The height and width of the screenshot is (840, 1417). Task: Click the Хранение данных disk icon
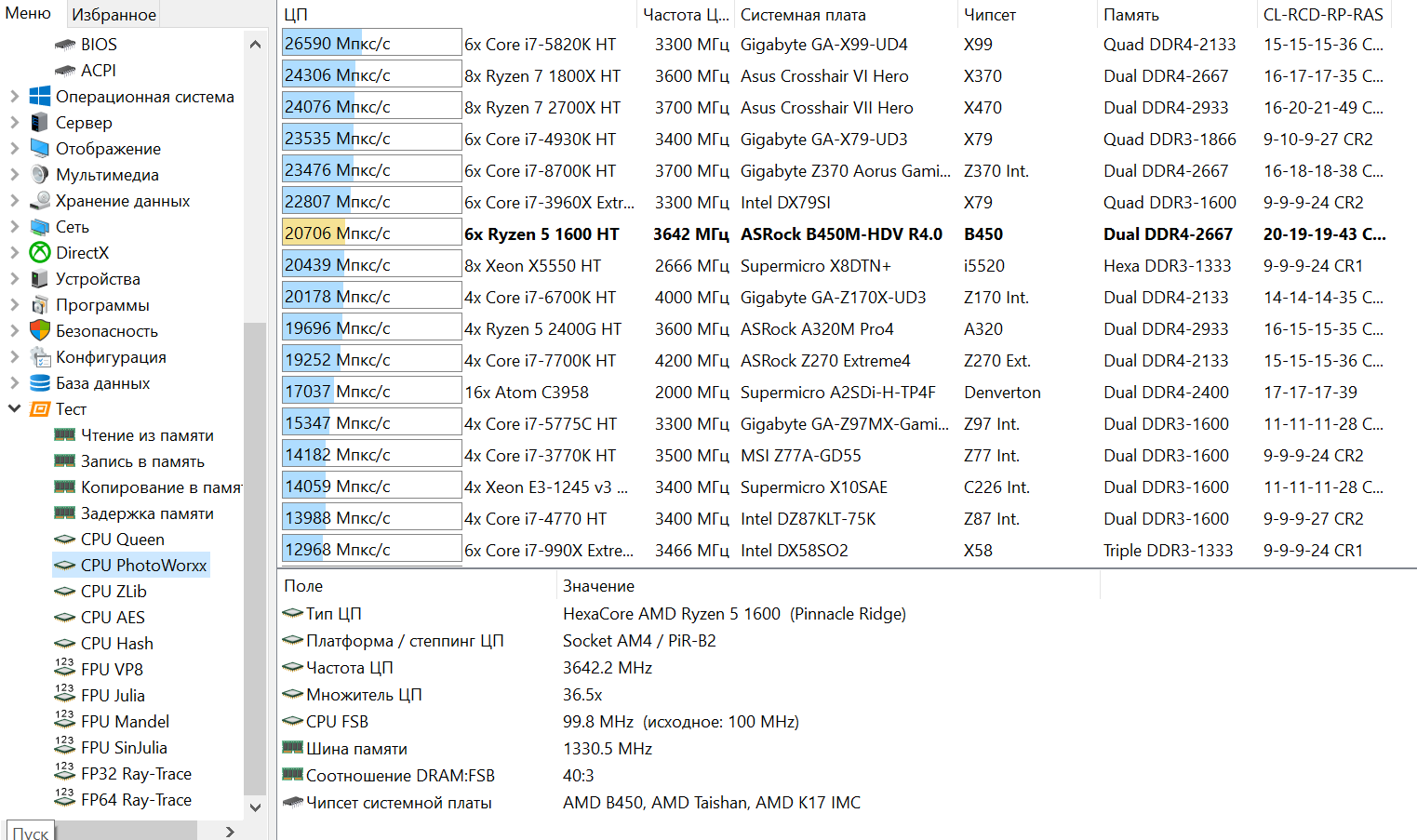pos(40,201)
